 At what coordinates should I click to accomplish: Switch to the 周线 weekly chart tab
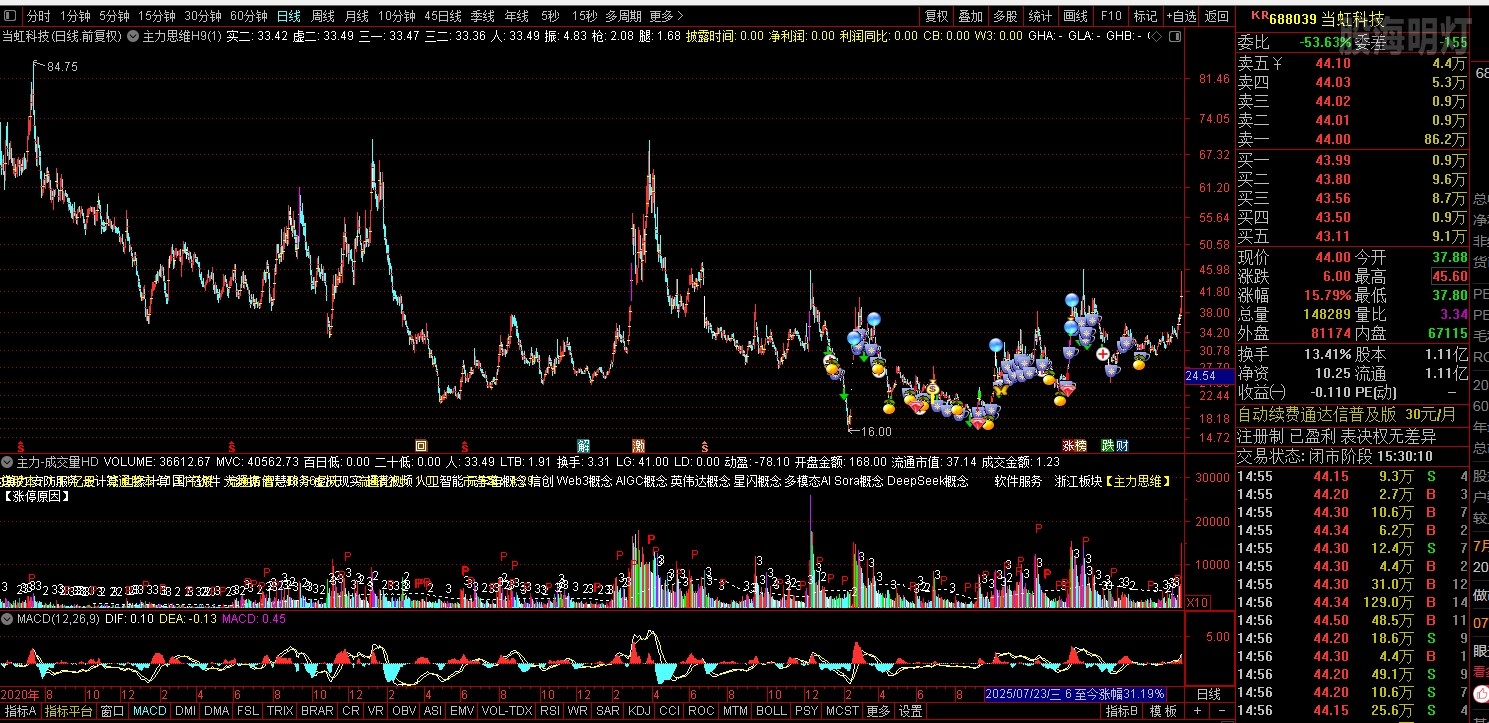(x=322, y=16)
